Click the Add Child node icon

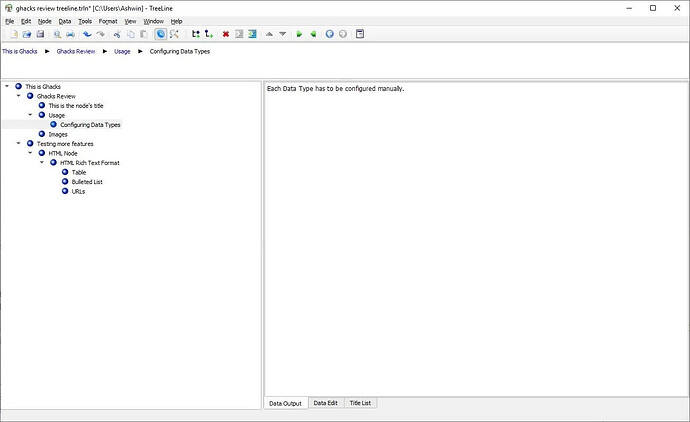[x=208, y=34]
